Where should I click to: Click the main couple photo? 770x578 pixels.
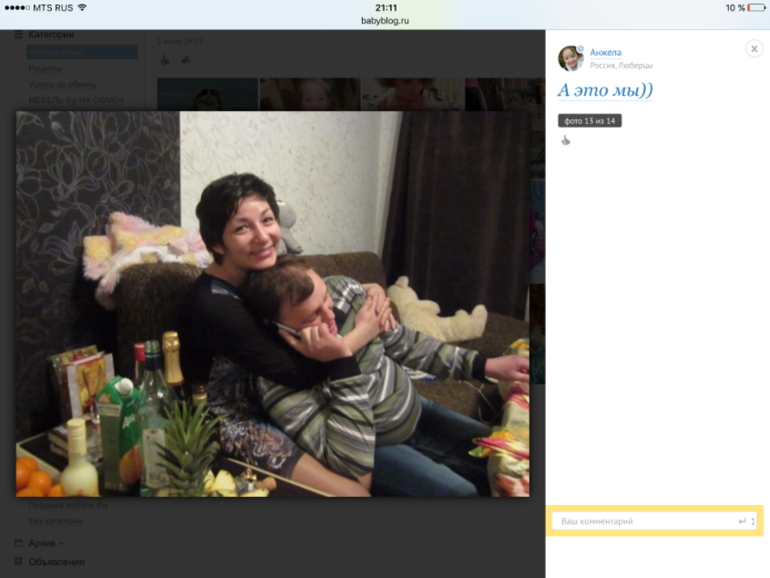click(272, 303)
